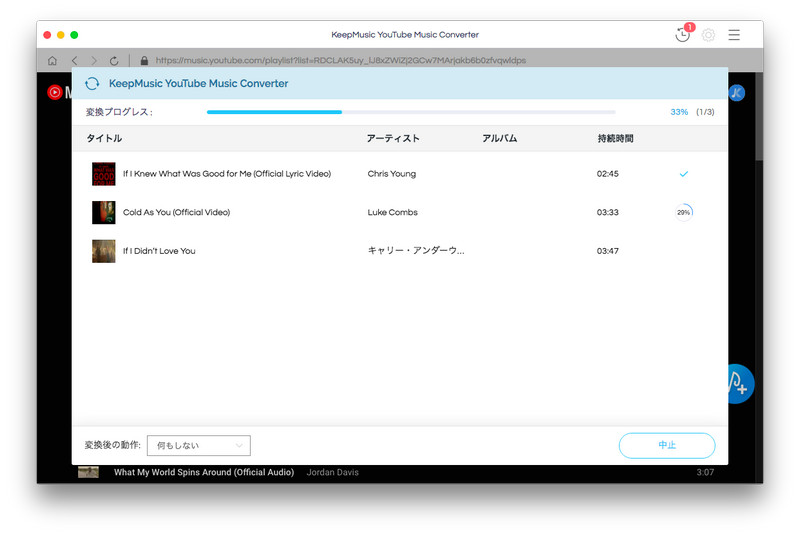Click the 29% progress ring for Cold As You
Image resolution: width=800 pixels, height=536 pixels.
click(684, 212)
